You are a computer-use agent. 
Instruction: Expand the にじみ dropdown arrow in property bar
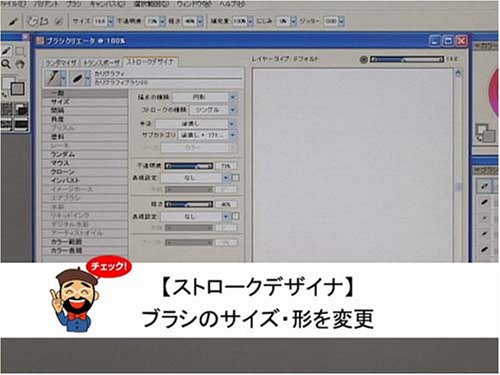[x=293, y=21]
